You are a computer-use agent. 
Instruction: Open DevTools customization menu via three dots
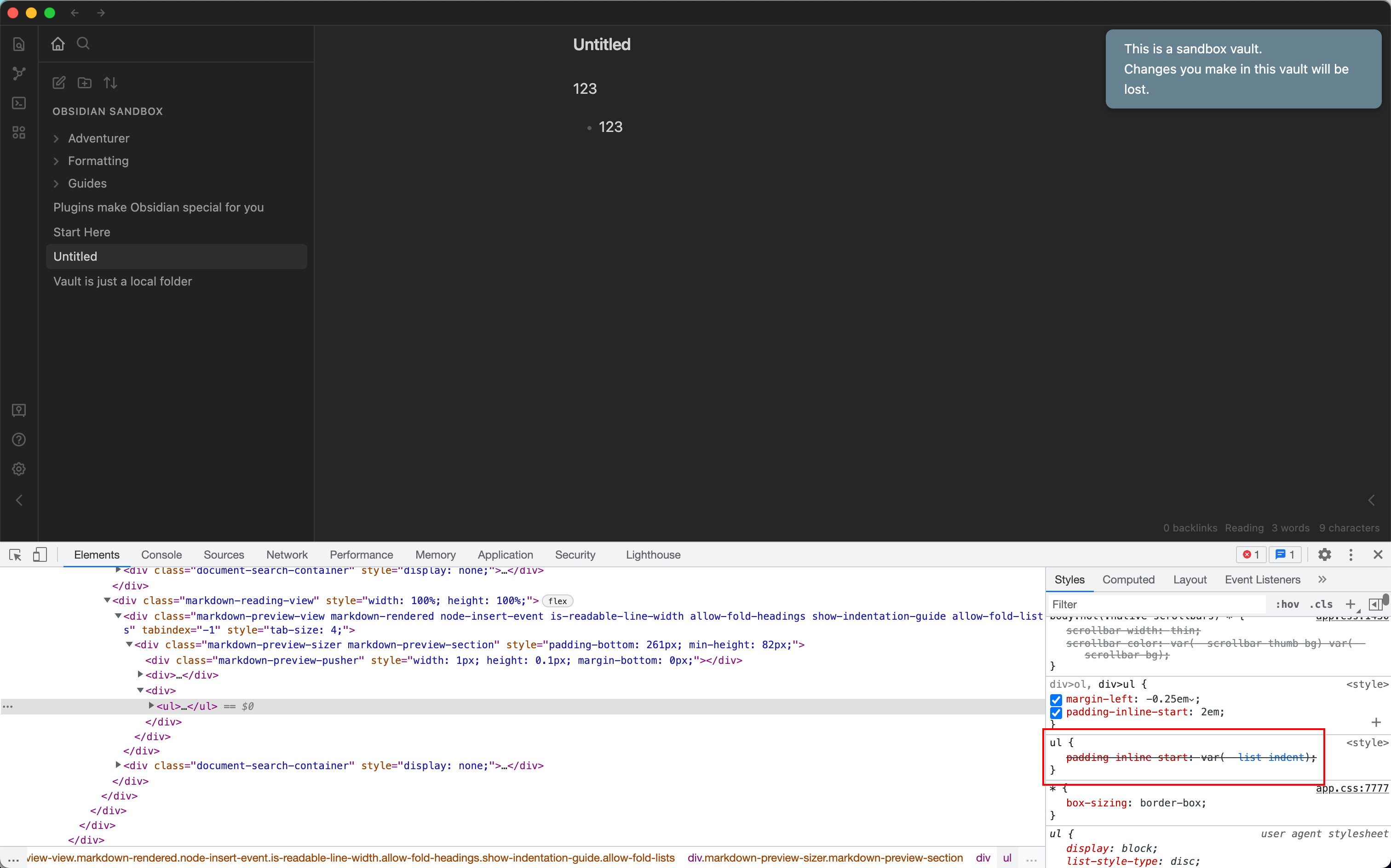pos(1351,554)
